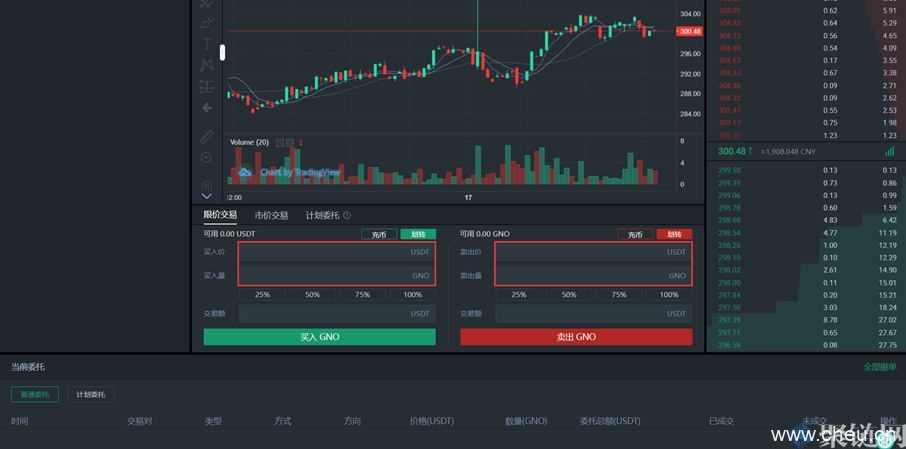Image resolution: width=906 pixels, height=449 pixels.
Task: Select 50% of buy amount
Action: tap(312, 295)
